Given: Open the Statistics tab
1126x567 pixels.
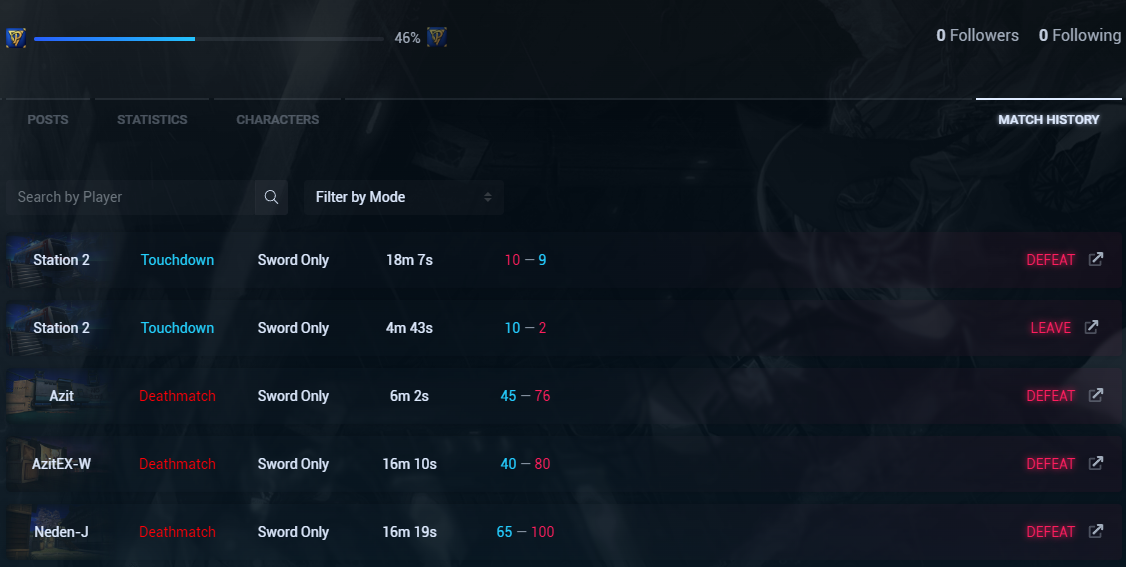Looking at the screenshot, I should click(x=152, y=120).
